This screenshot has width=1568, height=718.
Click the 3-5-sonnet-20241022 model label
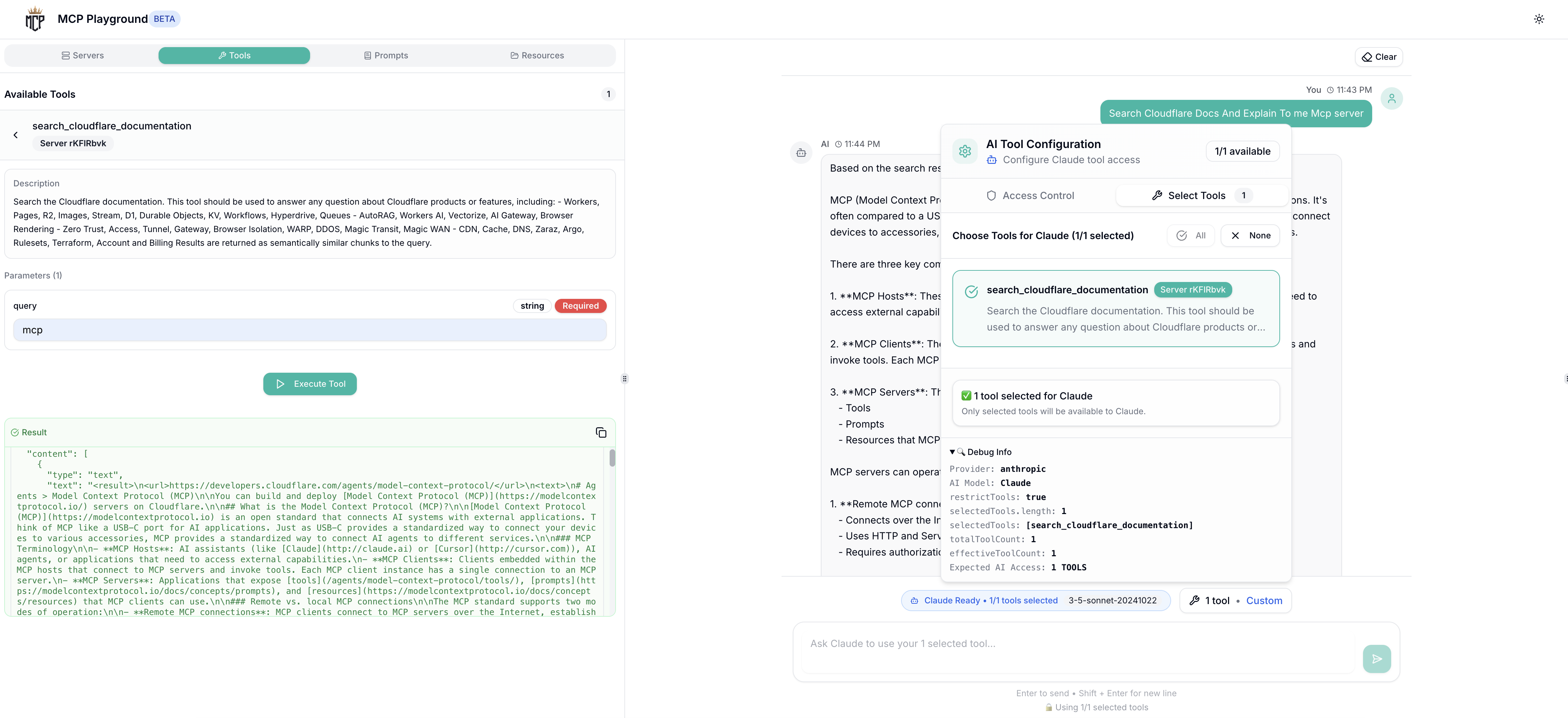click(1113, 601)
